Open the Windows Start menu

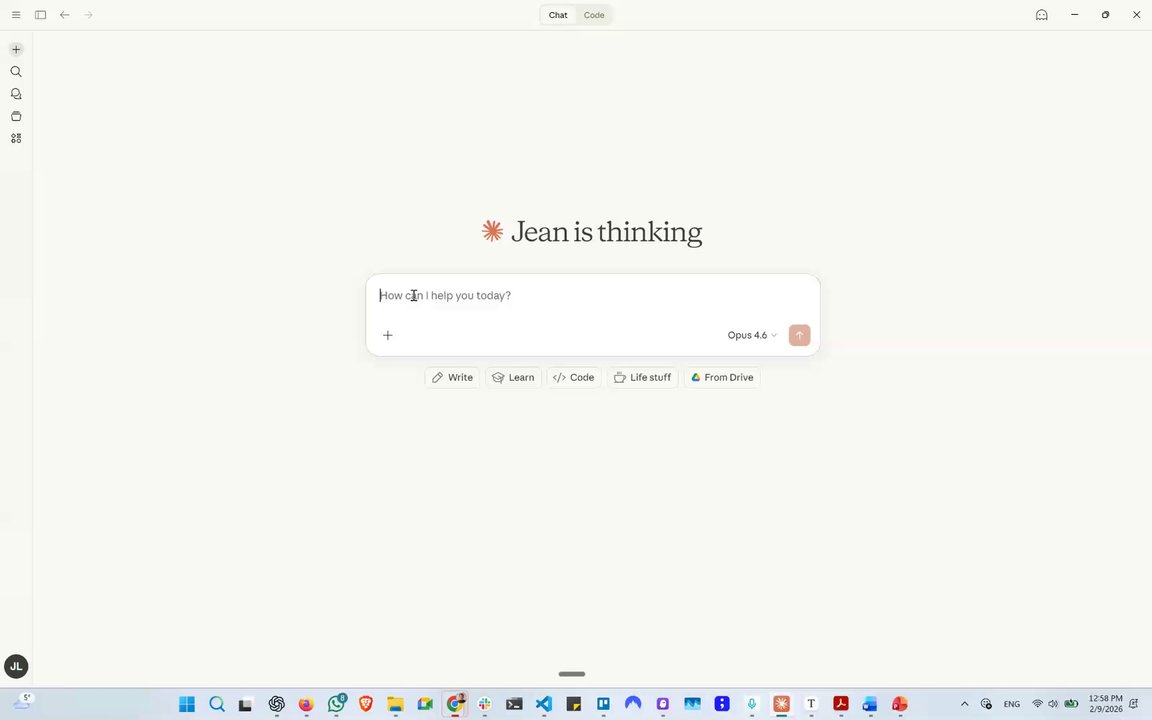tap(187, 704)
